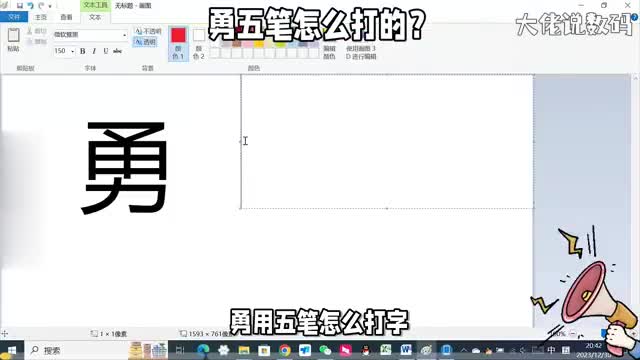Switch to the 主页 (Home) ribbon tab

point(41,17)
